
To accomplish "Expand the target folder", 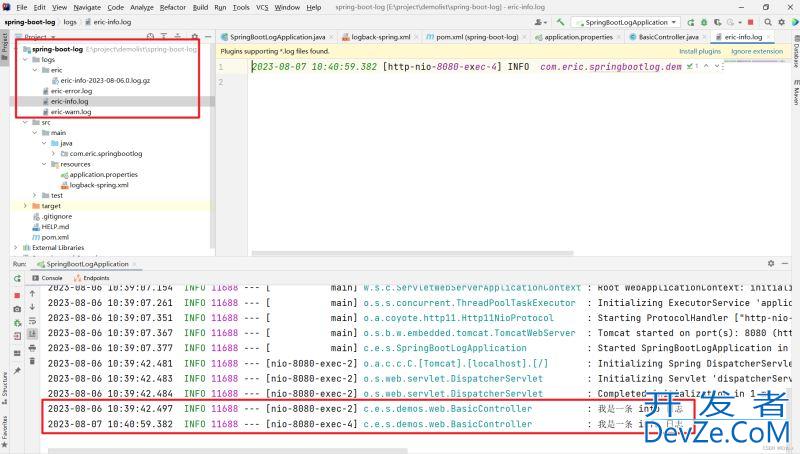I will click(25, 206).
